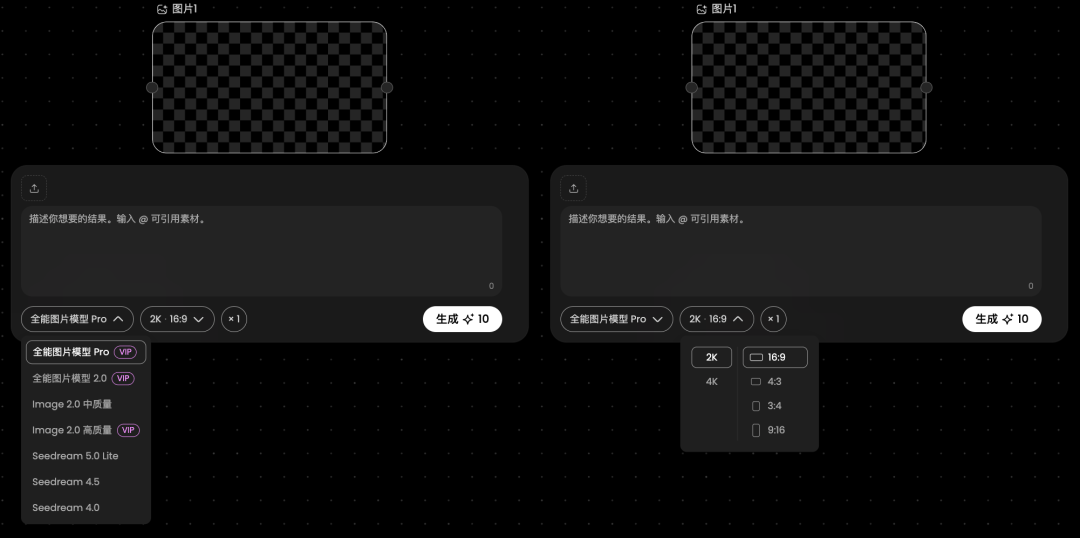Click left connector dot of left image node
This screenshot has height=538, width=1080.
point(152,87)
